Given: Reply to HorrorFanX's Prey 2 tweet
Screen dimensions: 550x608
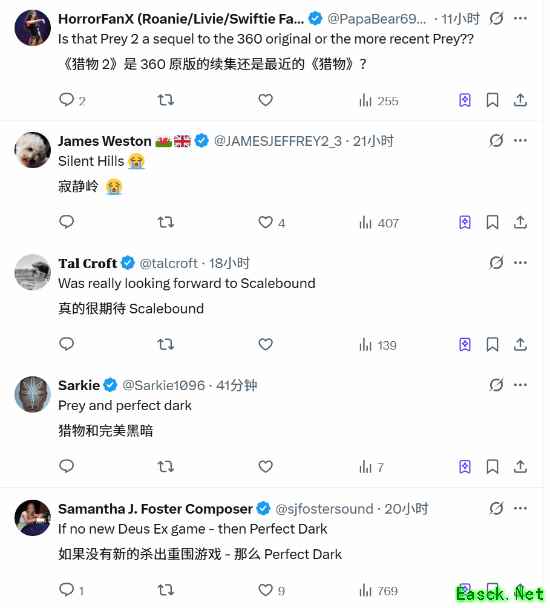Looking at the screenshot, I should point(72,100).
